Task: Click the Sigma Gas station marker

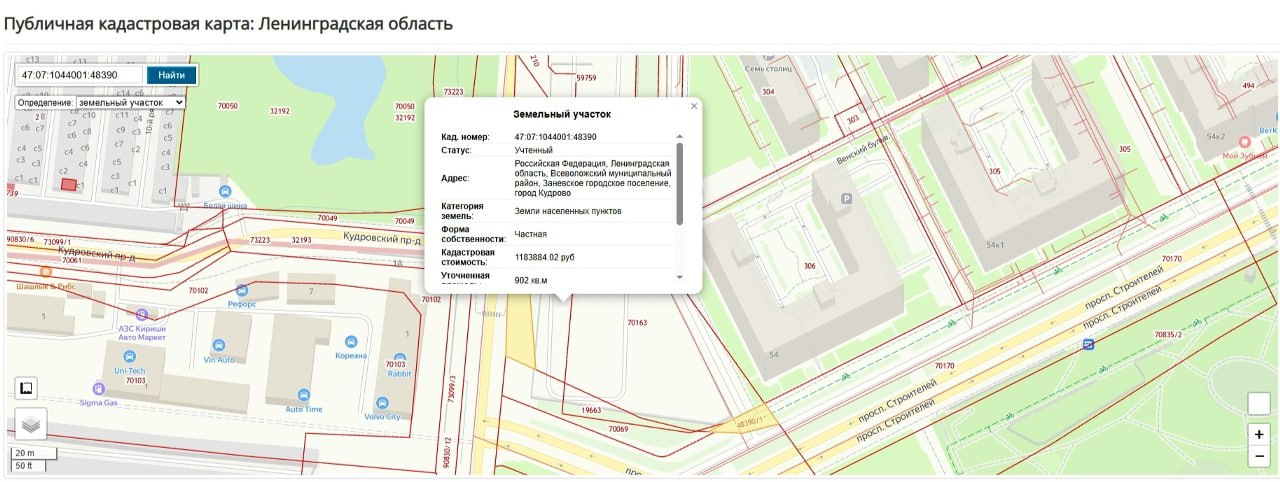Action: 98,389
